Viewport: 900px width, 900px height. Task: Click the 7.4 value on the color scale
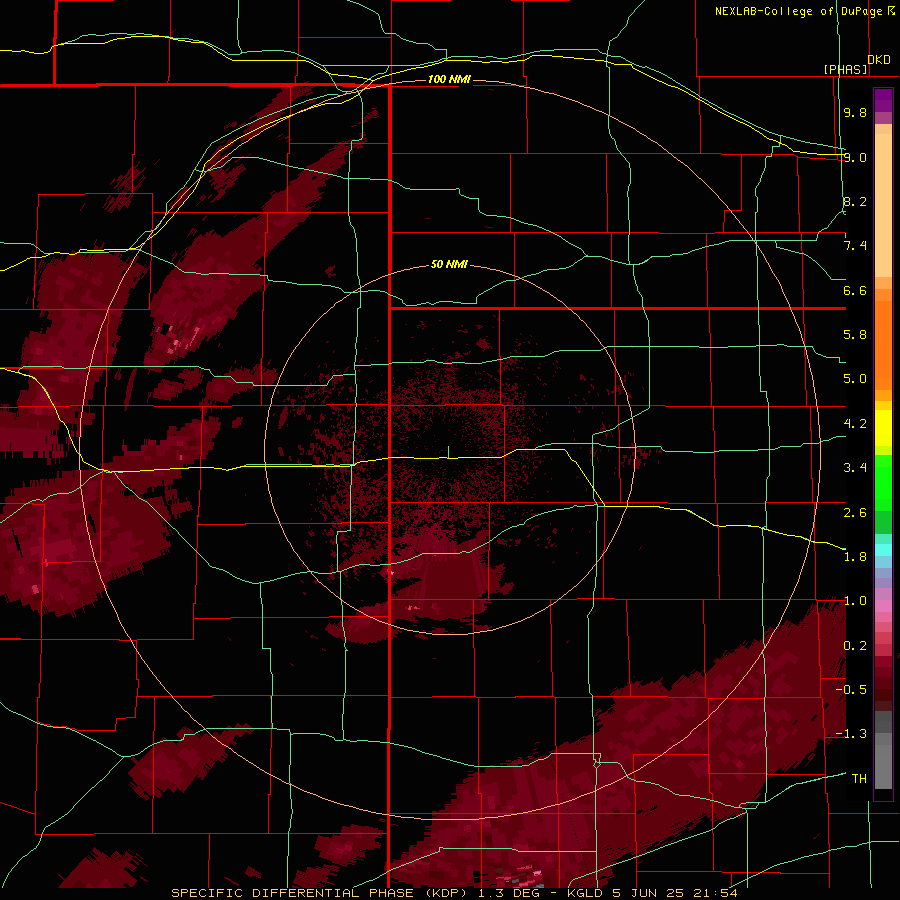[x=855, y=246]
